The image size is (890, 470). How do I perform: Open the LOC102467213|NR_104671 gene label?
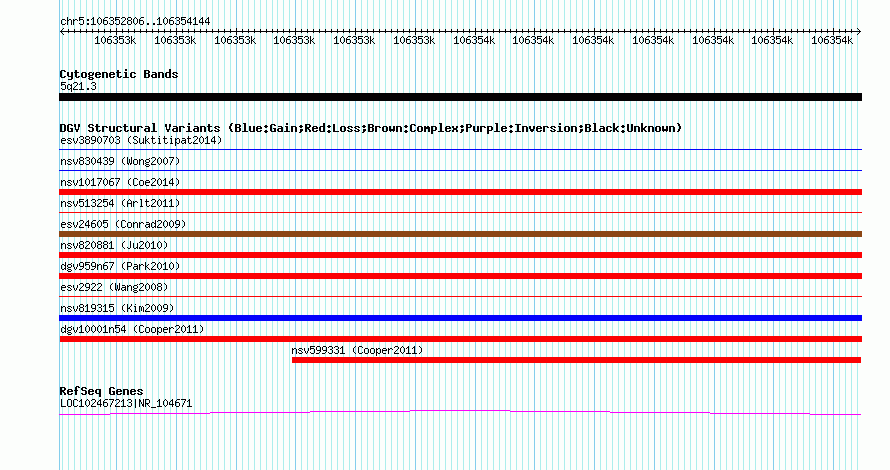click(x=126, y=404)
